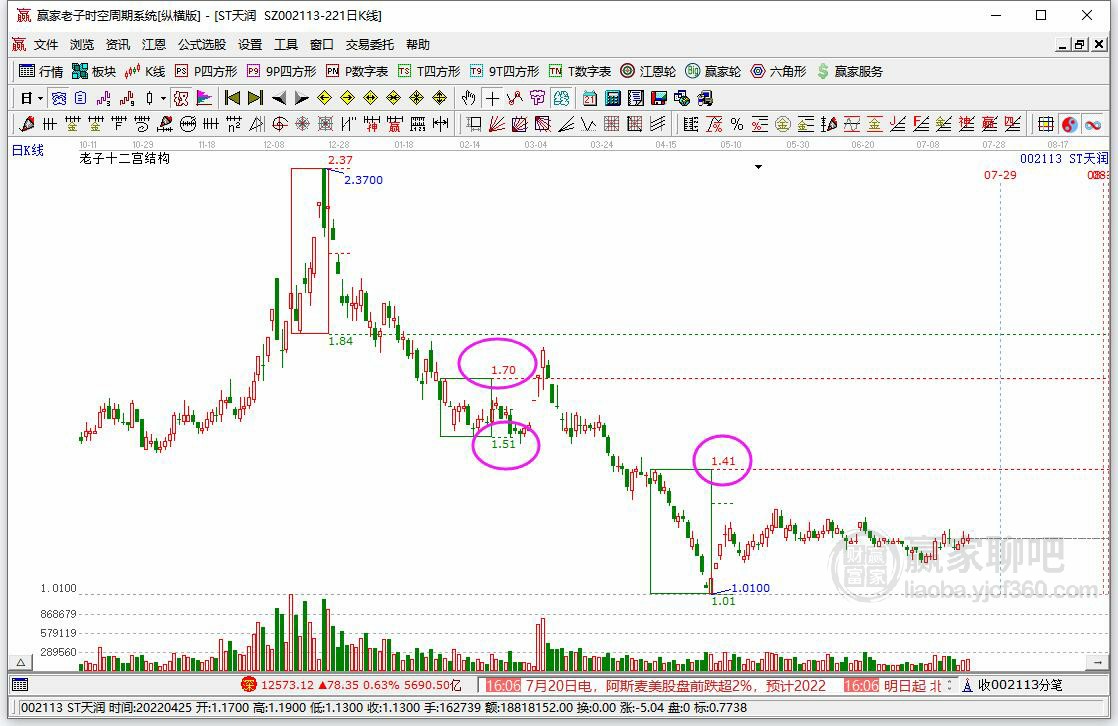Click the 1.0100 low price marker
Screen dimensions: 1118x726
(x=751, y=588)
